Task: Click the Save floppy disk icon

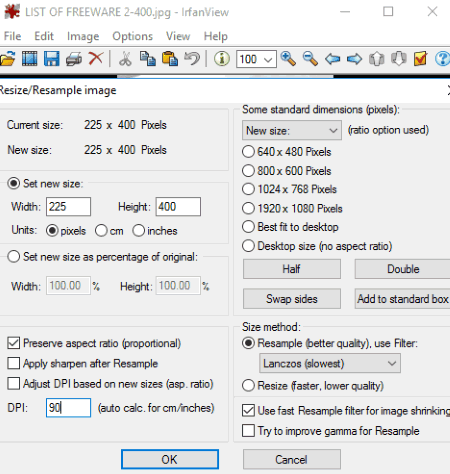Action: click(52, 59)
